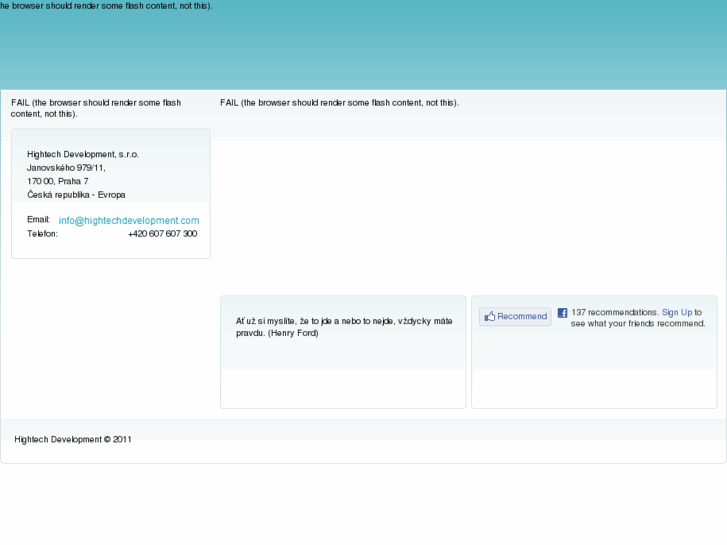Click the Hightech Development, s.r.o. company name
This screenshot has height=545, width=727.
[x=83, y=155]
